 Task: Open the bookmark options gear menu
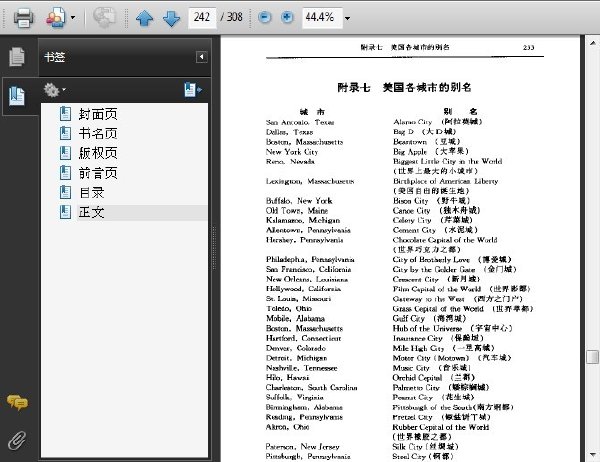coord(54,90)
